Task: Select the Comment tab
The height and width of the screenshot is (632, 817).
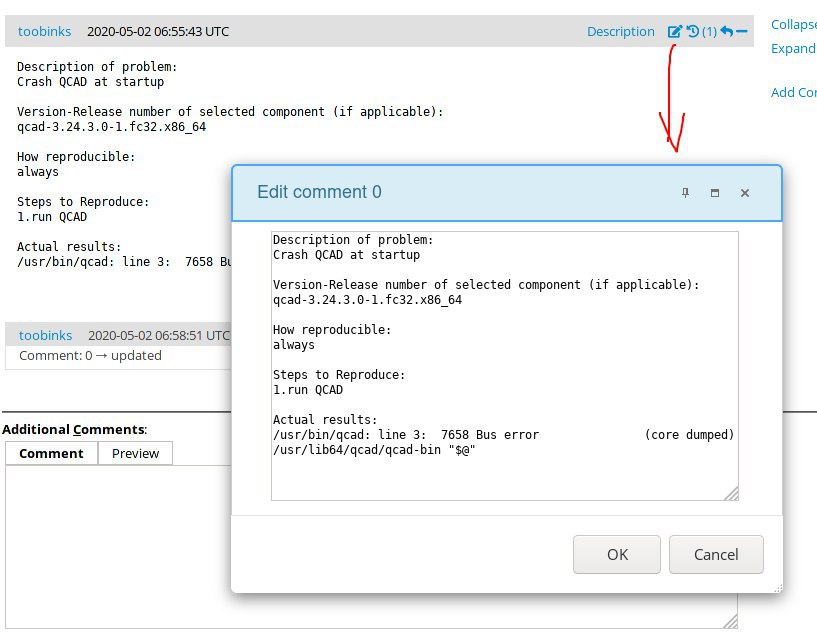Action: (x=51, y=453)
